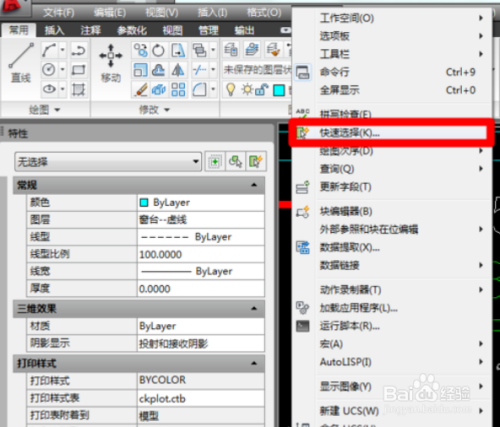Open the 动作录制器(T) submenu
The image size is (500, 427).
[x=391, y=290]
